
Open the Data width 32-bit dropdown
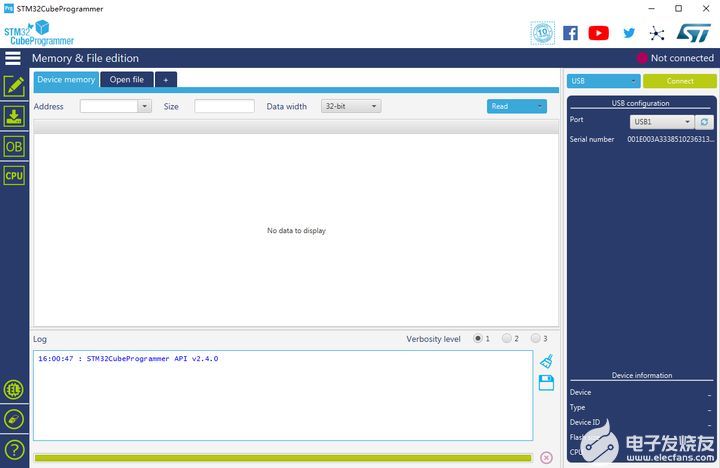point(351,107)
